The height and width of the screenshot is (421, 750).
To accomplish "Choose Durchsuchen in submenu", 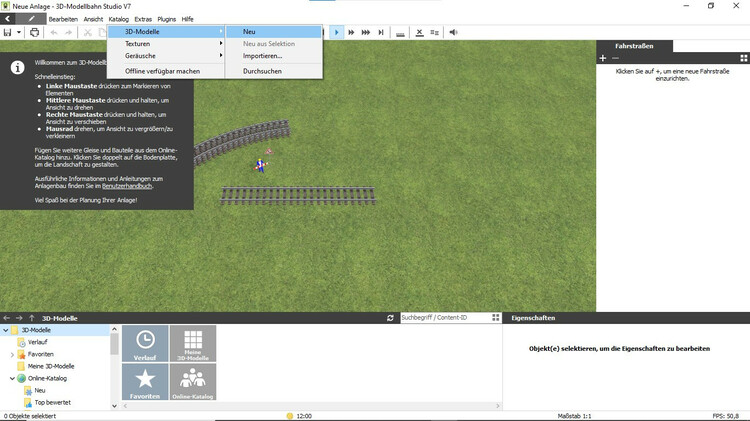I will tap(274, 71).
